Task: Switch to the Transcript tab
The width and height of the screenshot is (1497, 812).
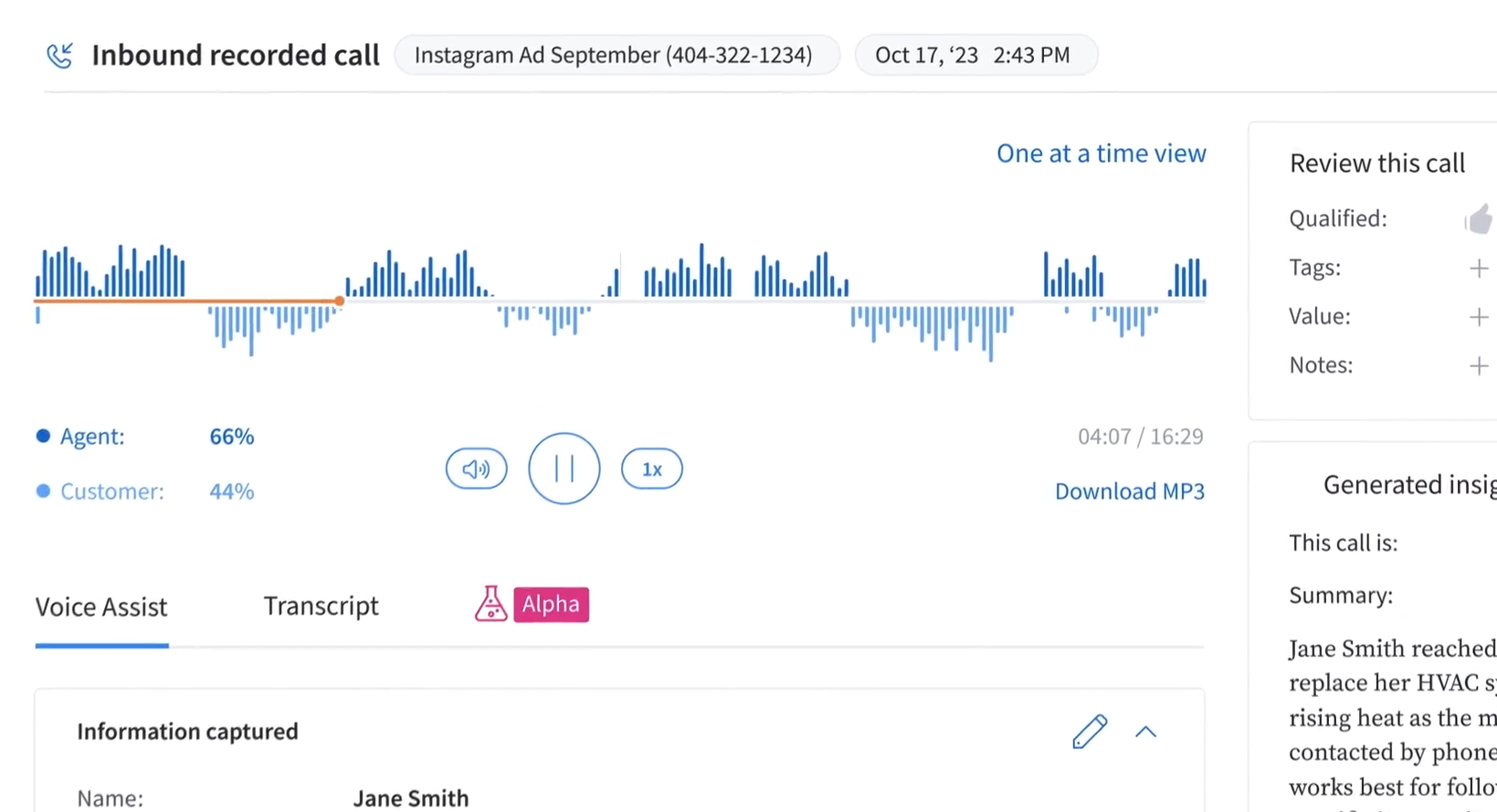Action: [321, 606]
